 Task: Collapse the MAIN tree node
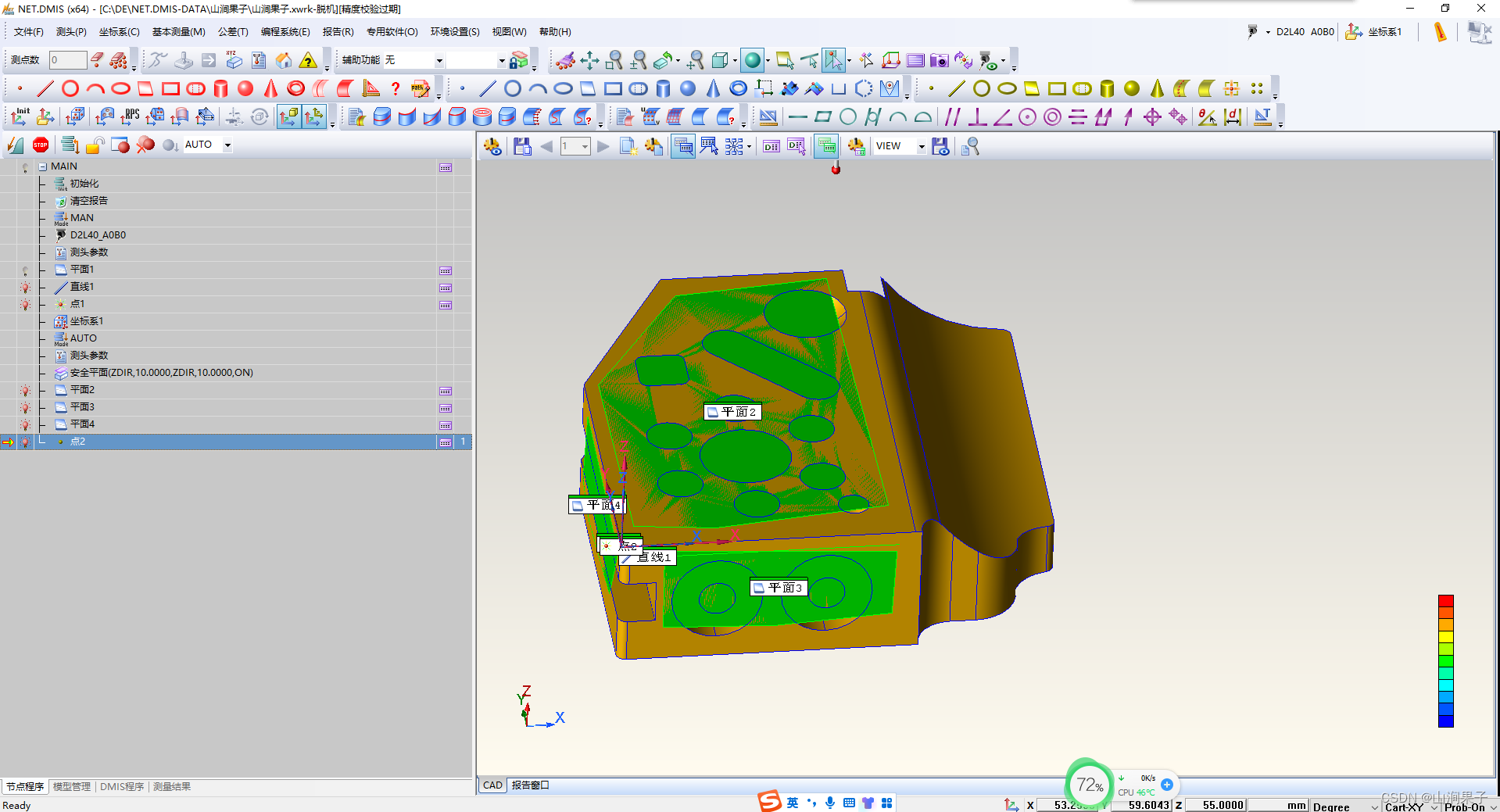click(42, 166)
